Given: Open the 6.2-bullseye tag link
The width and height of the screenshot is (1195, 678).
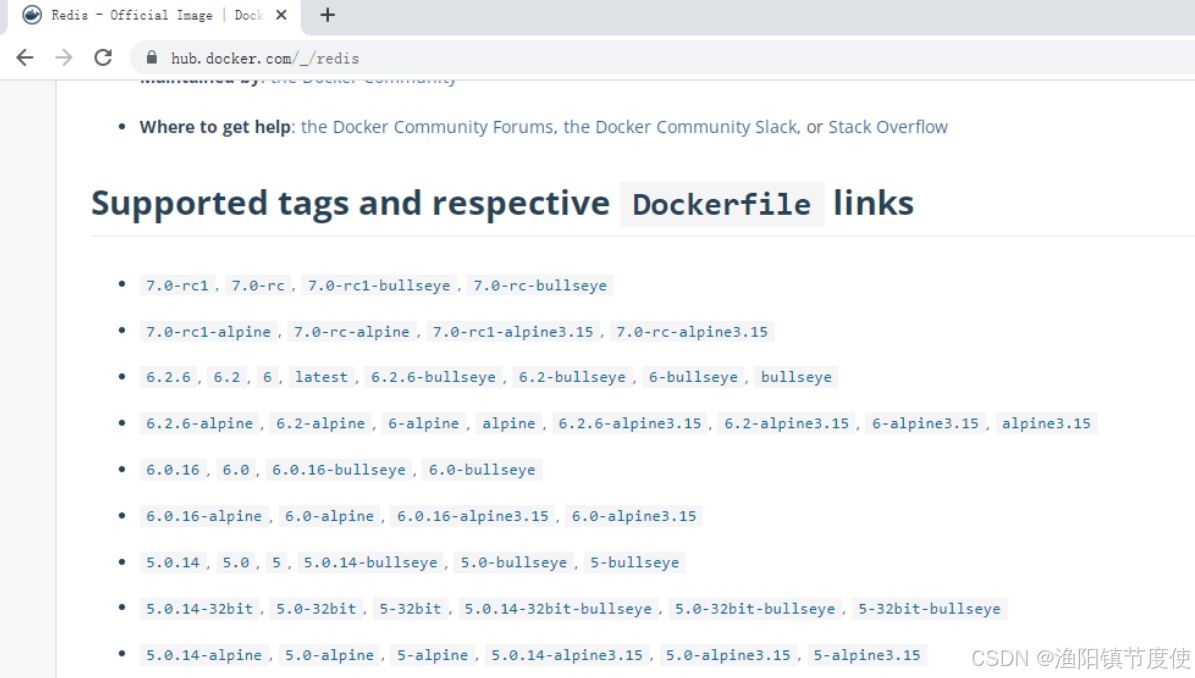Looking at the screenshot, I should (572, 377).
